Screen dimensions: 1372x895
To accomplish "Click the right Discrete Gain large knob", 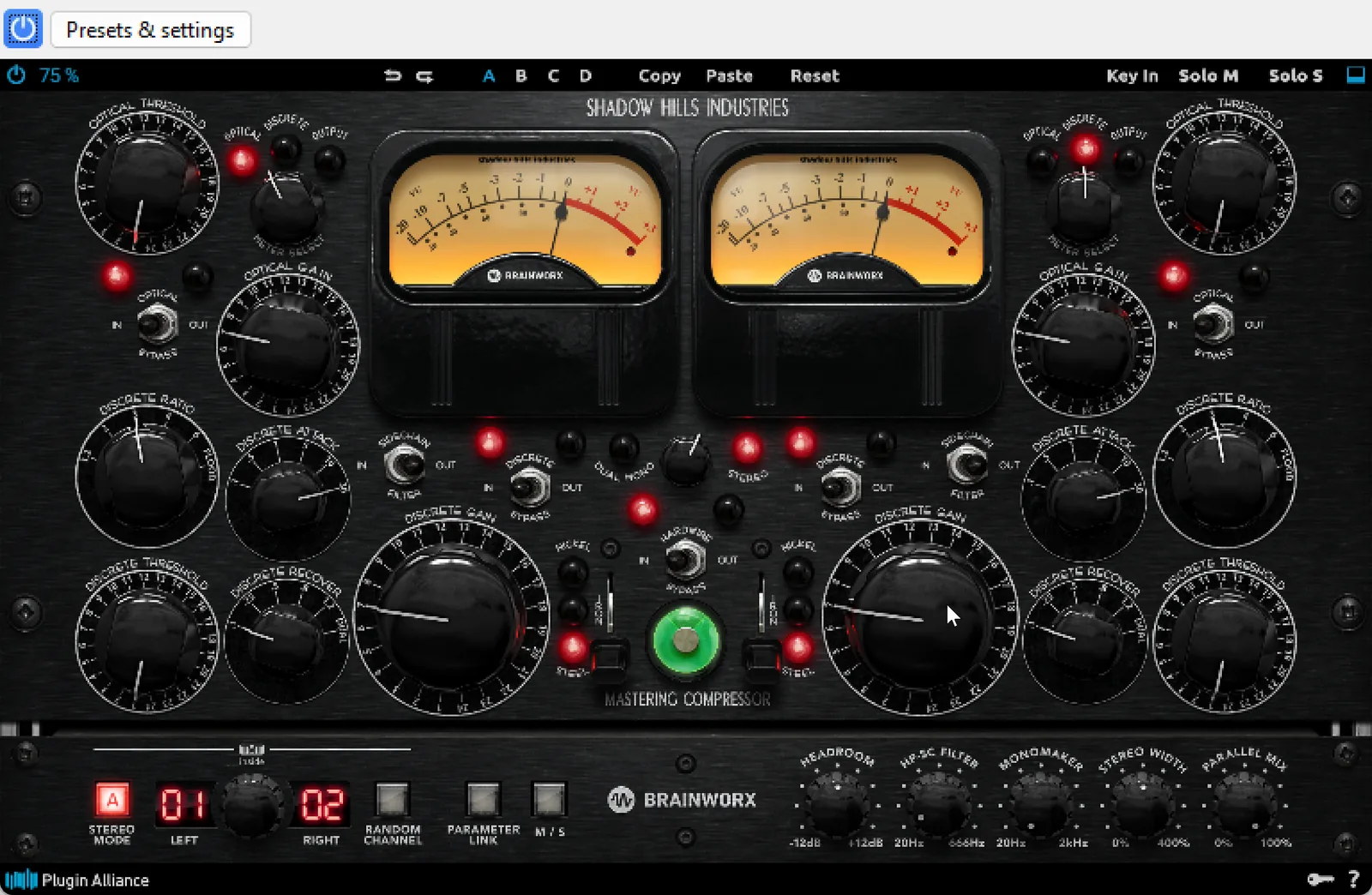I will coord(921,617).
